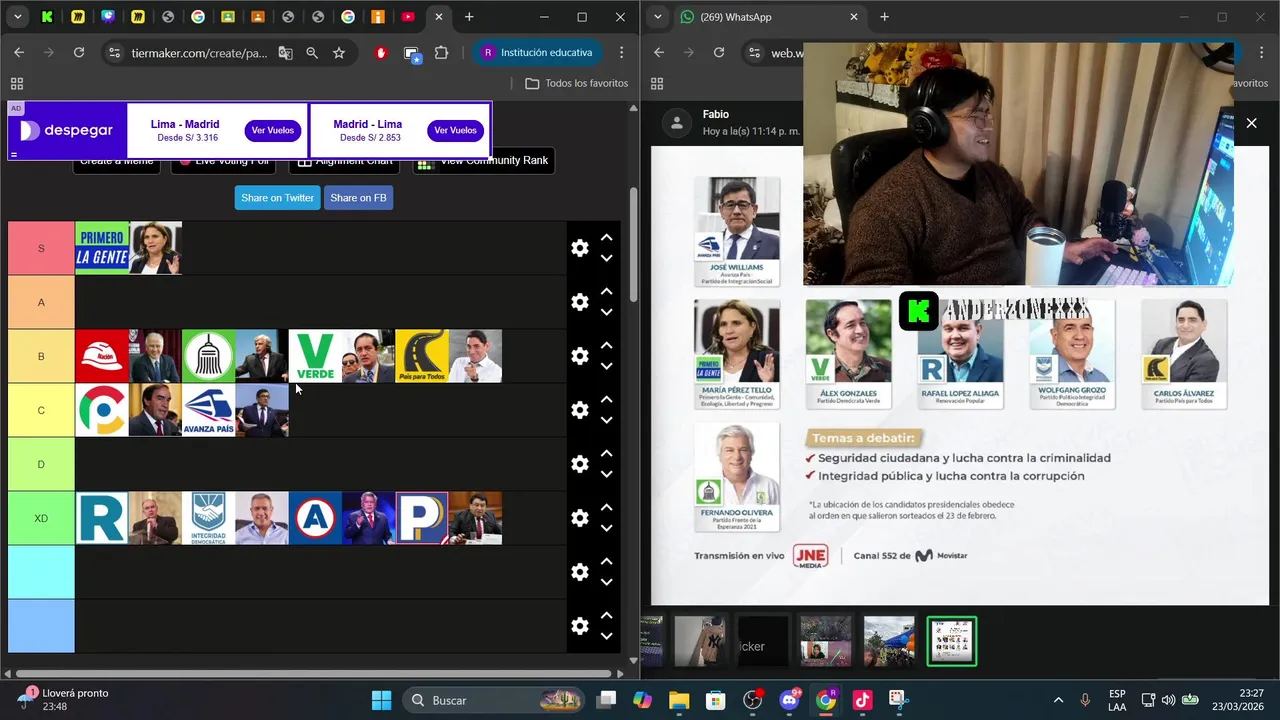The image size is (1280, 720).
Task: Click Fabio's profile avatar in the WhatsApp viewer
Action: tap(678, 123)
